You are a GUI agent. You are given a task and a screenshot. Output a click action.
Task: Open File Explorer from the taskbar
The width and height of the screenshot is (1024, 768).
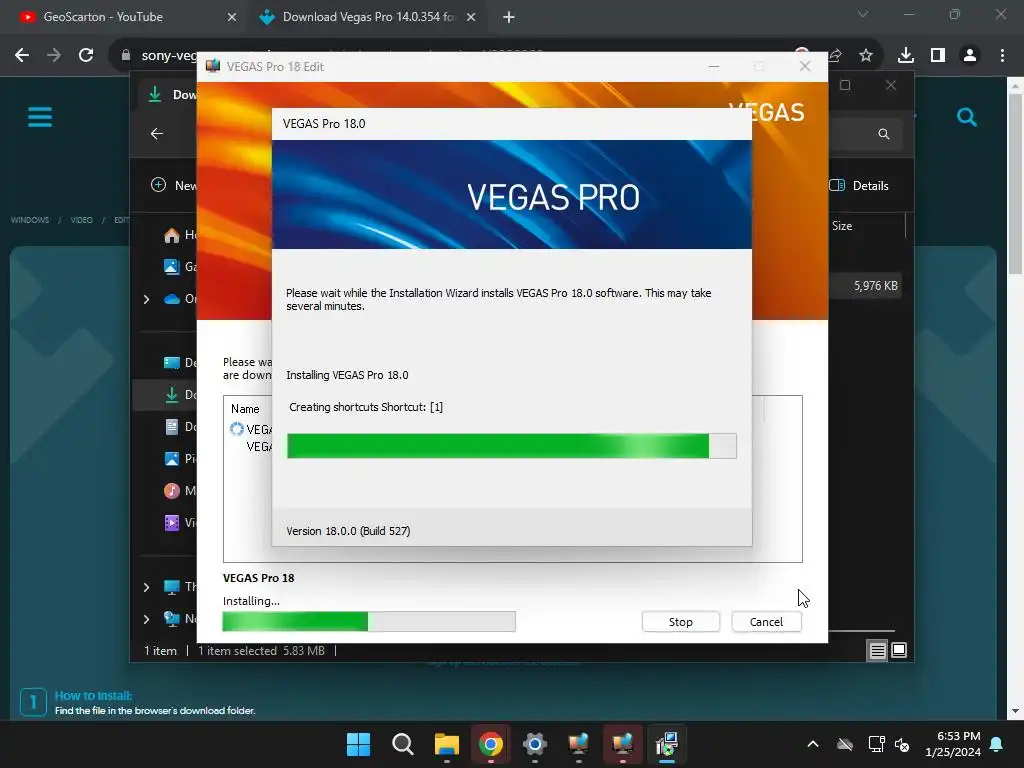pos(447,744)
